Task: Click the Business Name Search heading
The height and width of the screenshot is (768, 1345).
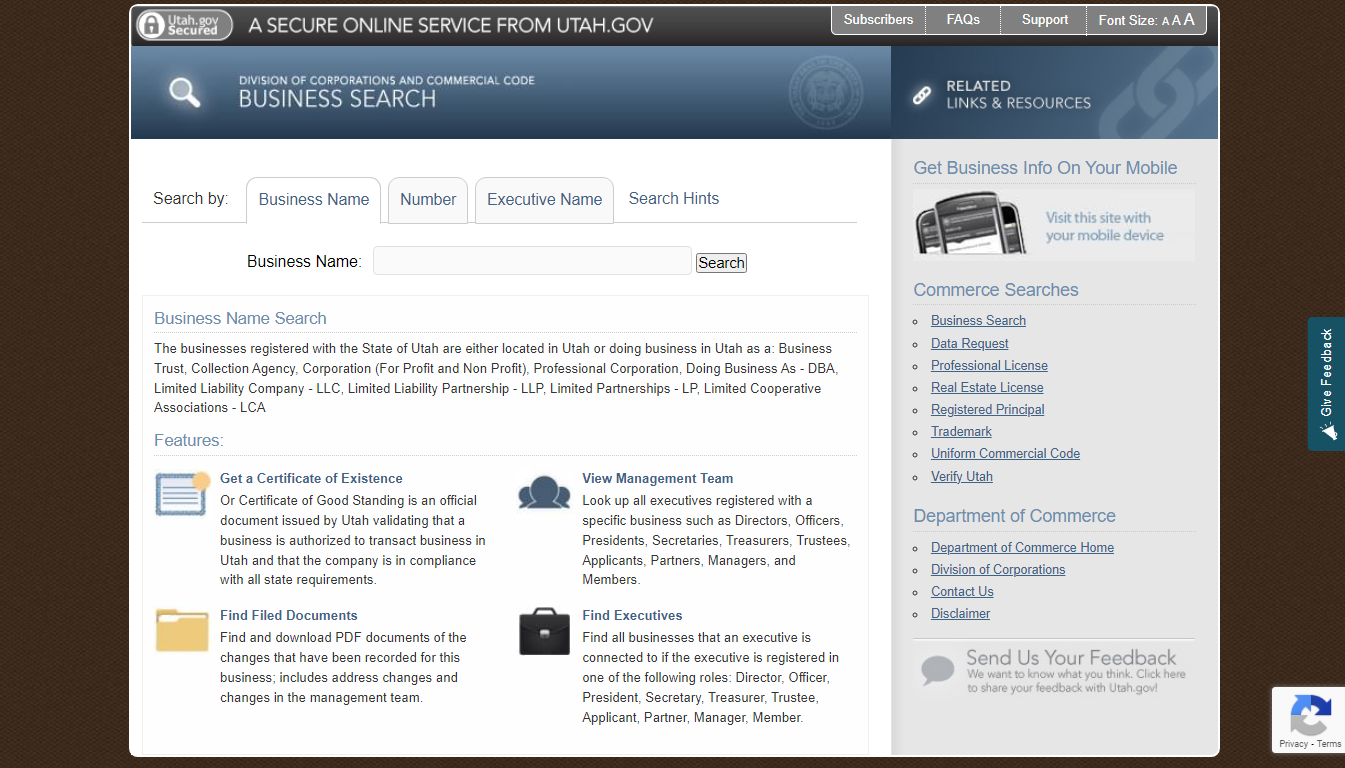Action: coord(240,318)
